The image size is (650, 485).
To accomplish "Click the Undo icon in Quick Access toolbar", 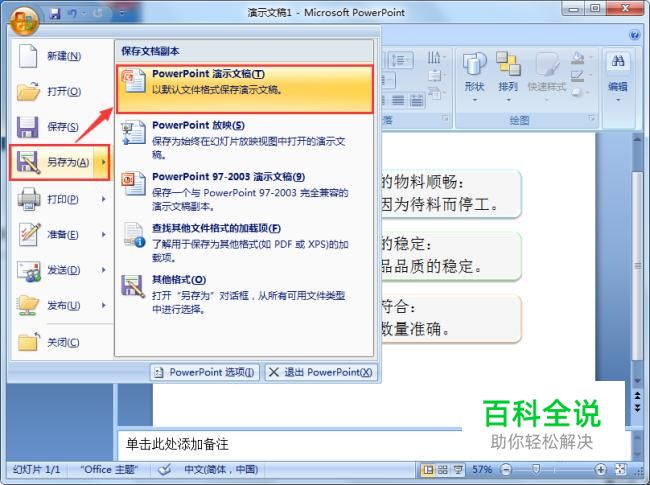I will pyautogui.click(x=73, y=13).
